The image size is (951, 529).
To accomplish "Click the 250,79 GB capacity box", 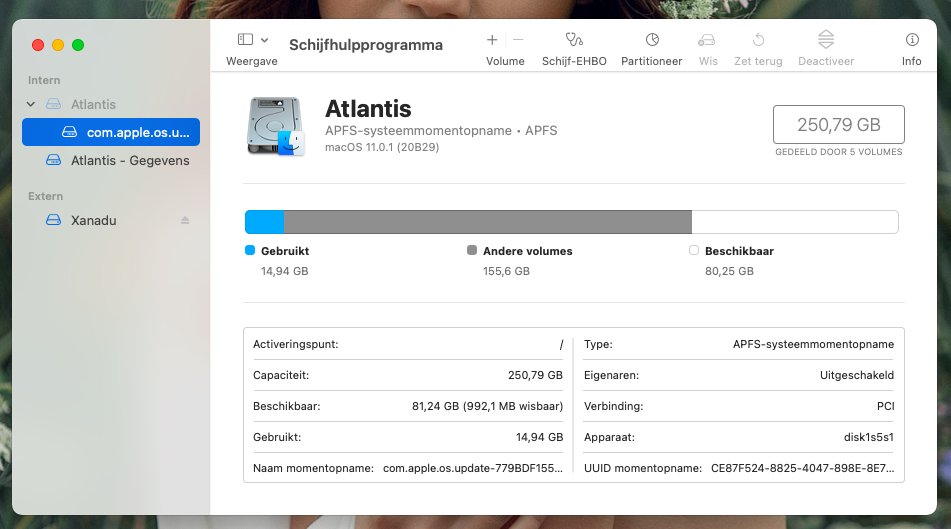I will click(838, 124).
